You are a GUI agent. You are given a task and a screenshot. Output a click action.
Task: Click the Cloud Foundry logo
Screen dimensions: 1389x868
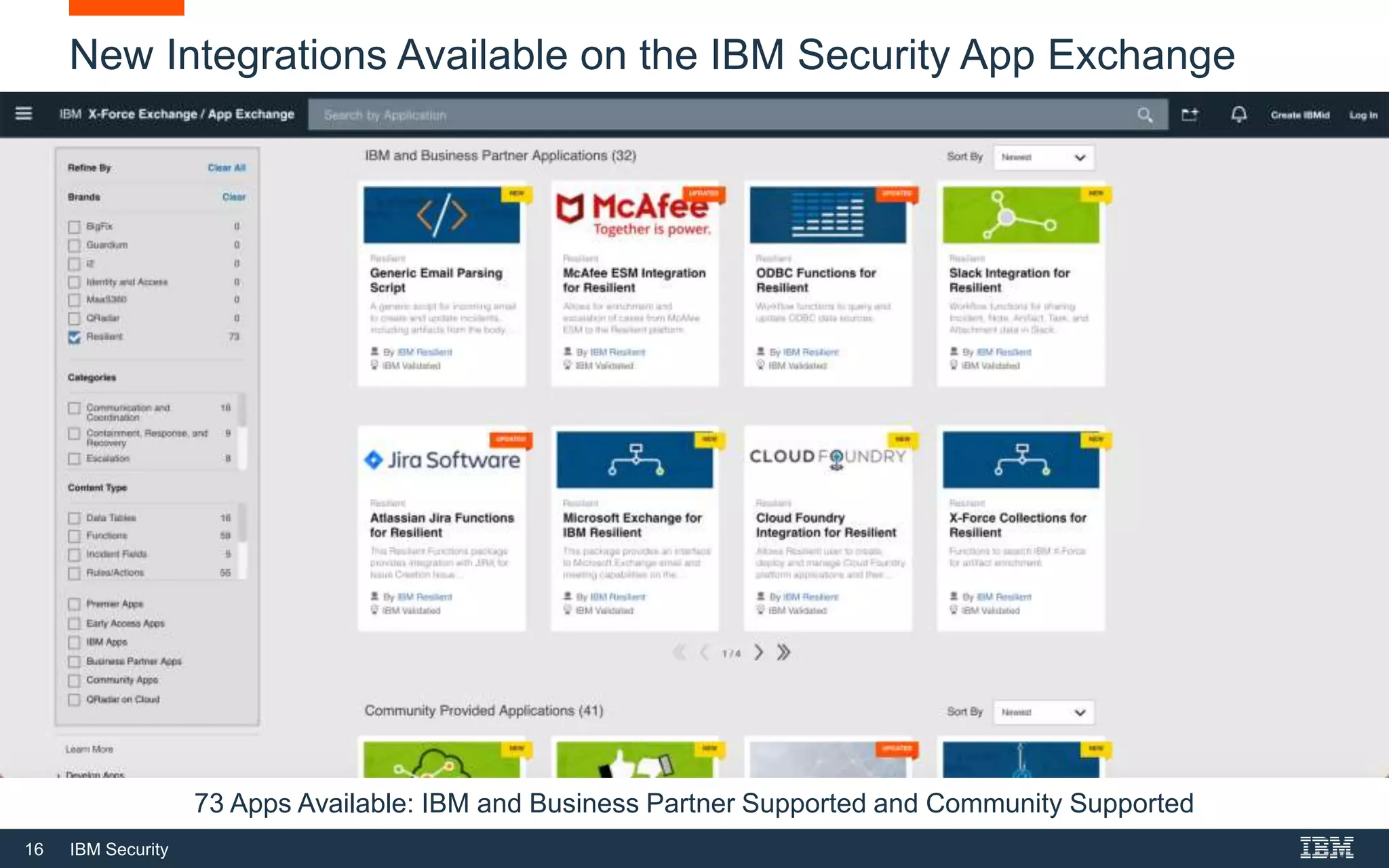tap(827, 457)
